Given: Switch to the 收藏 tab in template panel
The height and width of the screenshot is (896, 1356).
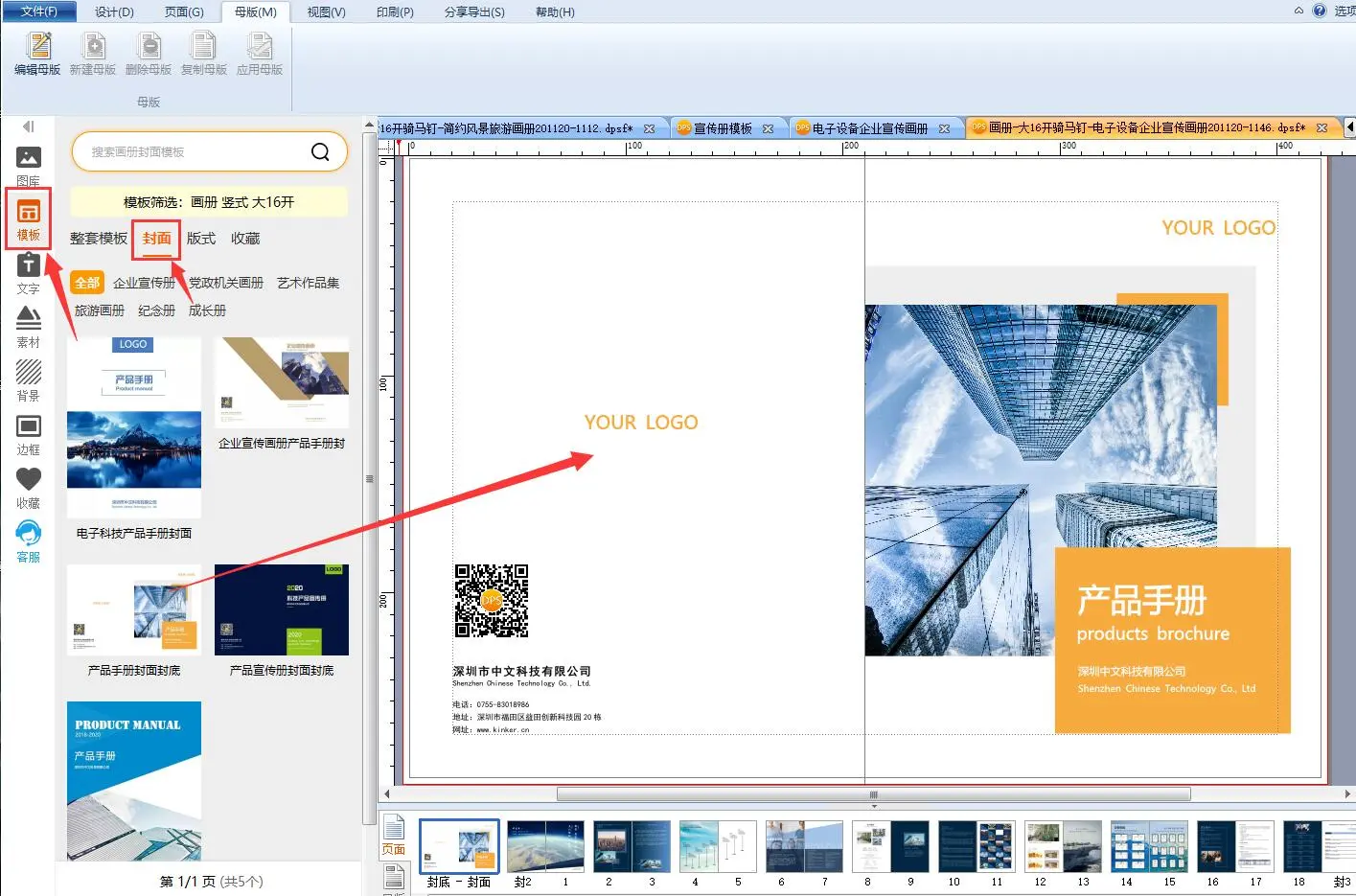Looking at the screenshot, I should [245, 239].
